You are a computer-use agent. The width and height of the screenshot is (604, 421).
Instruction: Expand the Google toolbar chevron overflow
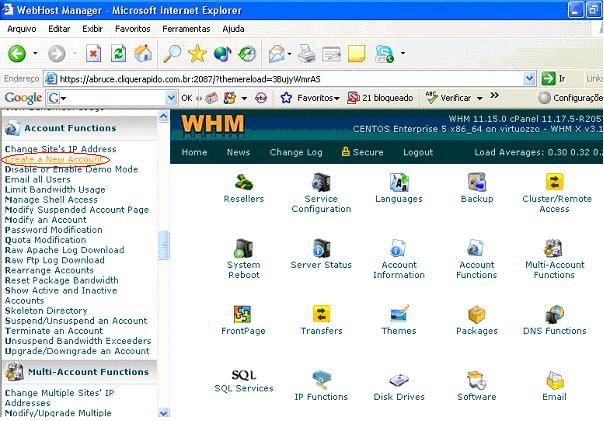(x=494, y=95)
